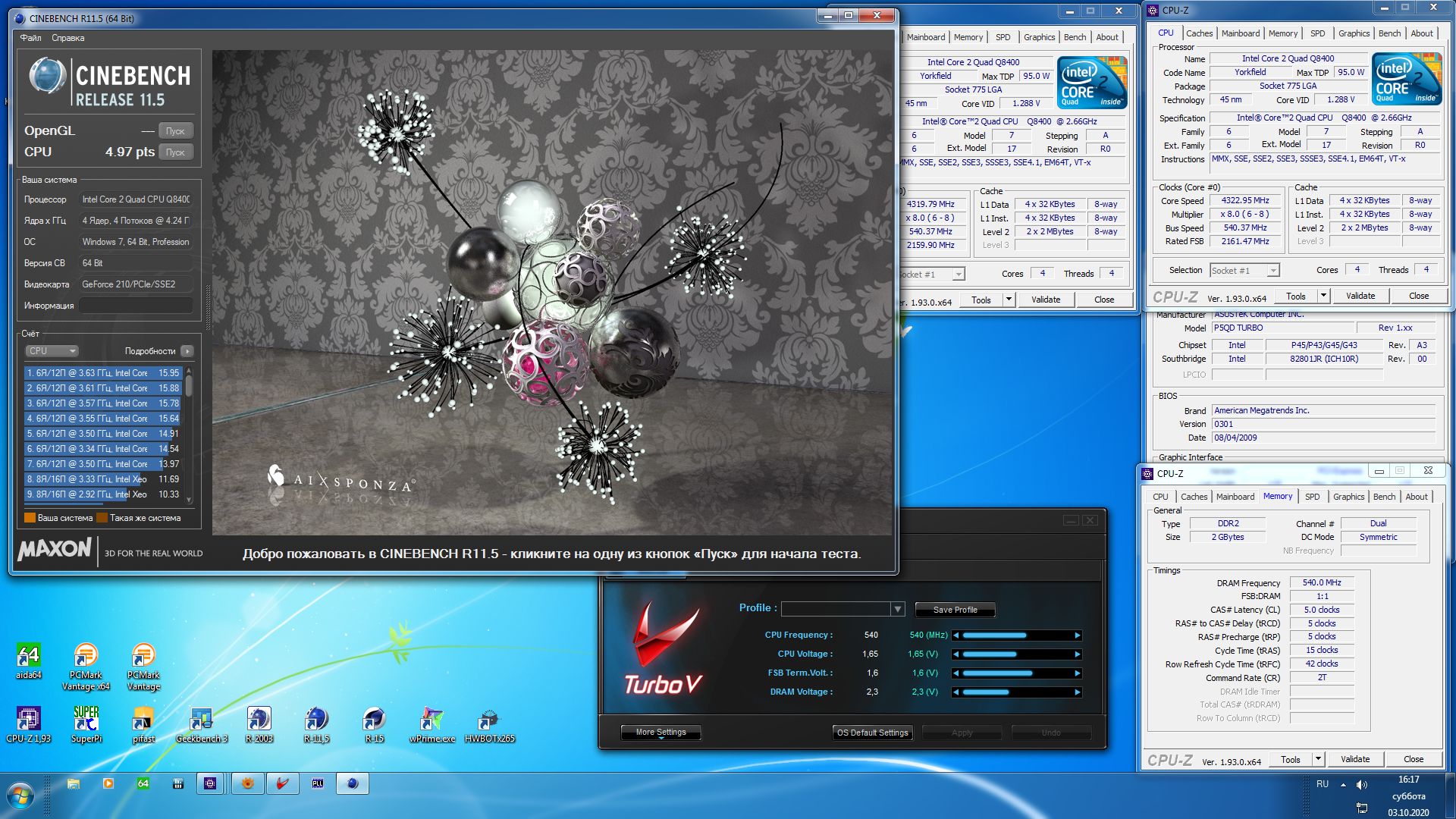Adjust the CPU Frequency slider in TurboV
Image resolution: width=1456 pixels, height=819 pixels.
tap(1016, 635)
